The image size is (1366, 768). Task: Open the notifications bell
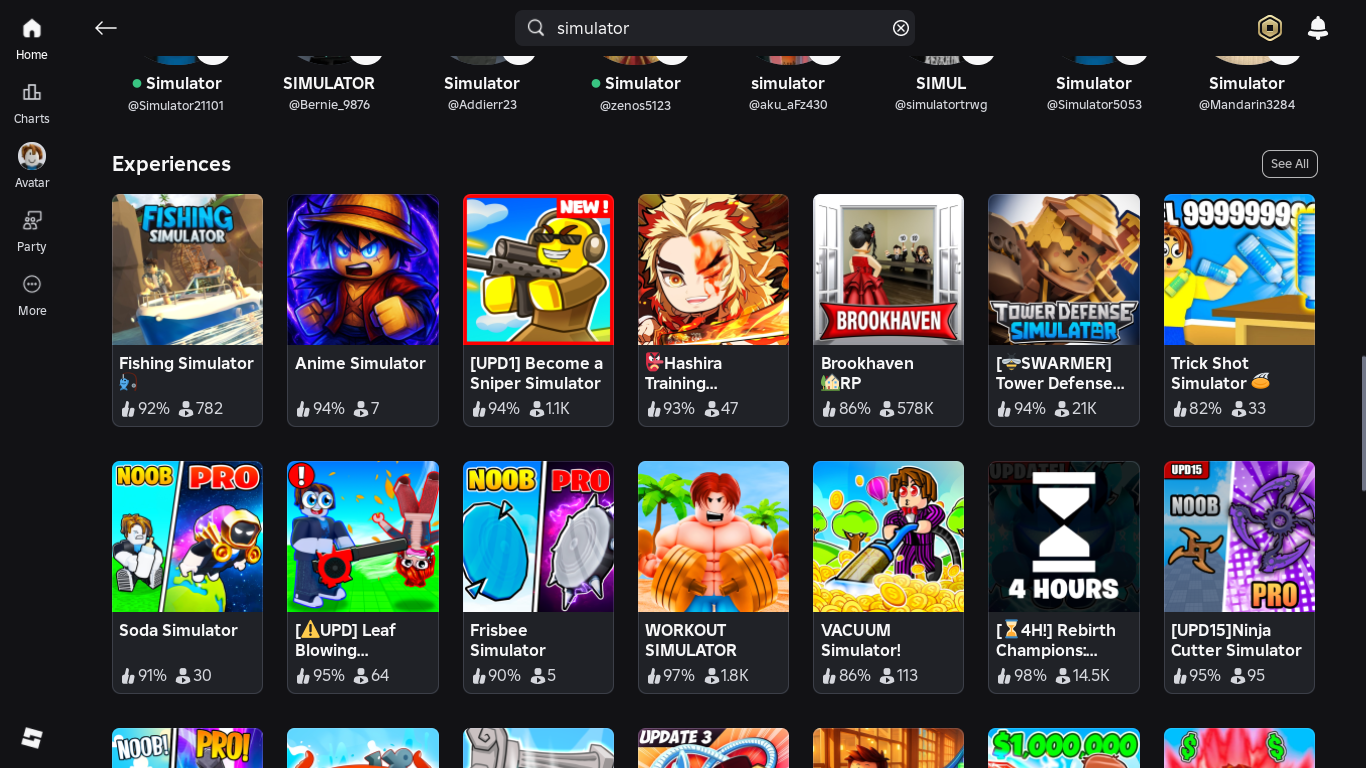[x=1318, y=28]
